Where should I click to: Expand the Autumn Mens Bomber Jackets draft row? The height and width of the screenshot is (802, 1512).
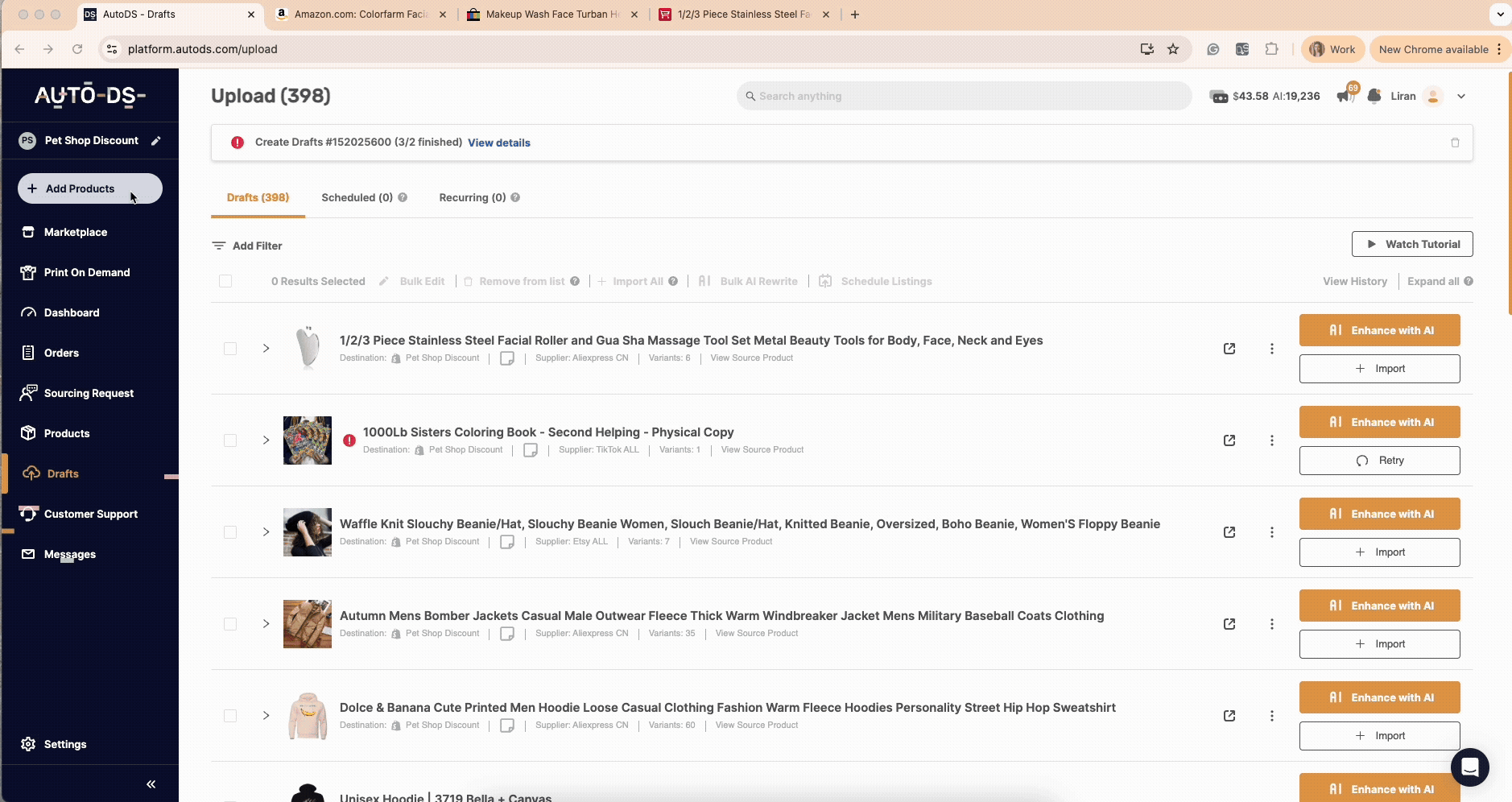[x=266, y=624]
